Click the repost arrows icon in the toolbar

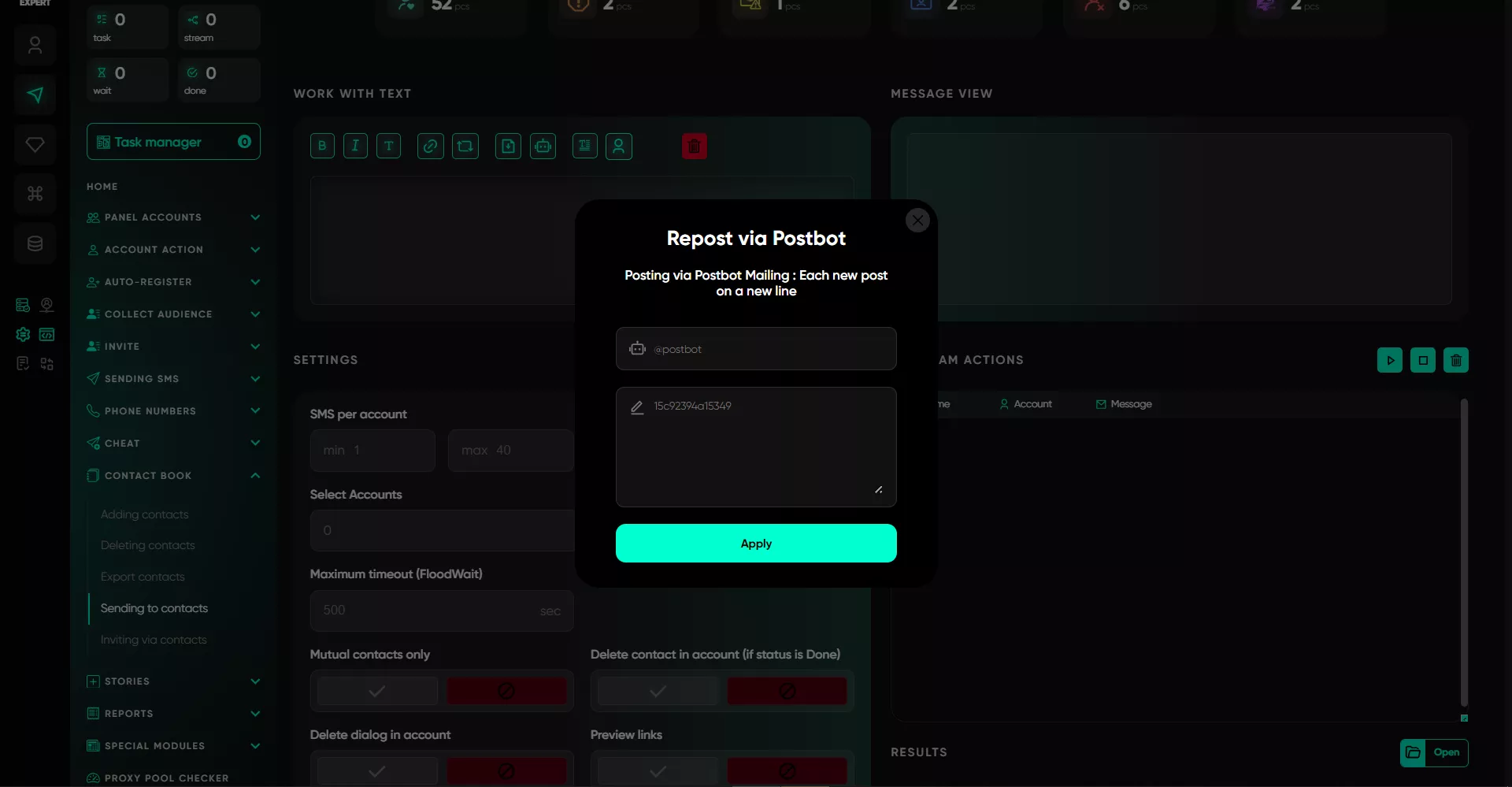pos(465,146)
